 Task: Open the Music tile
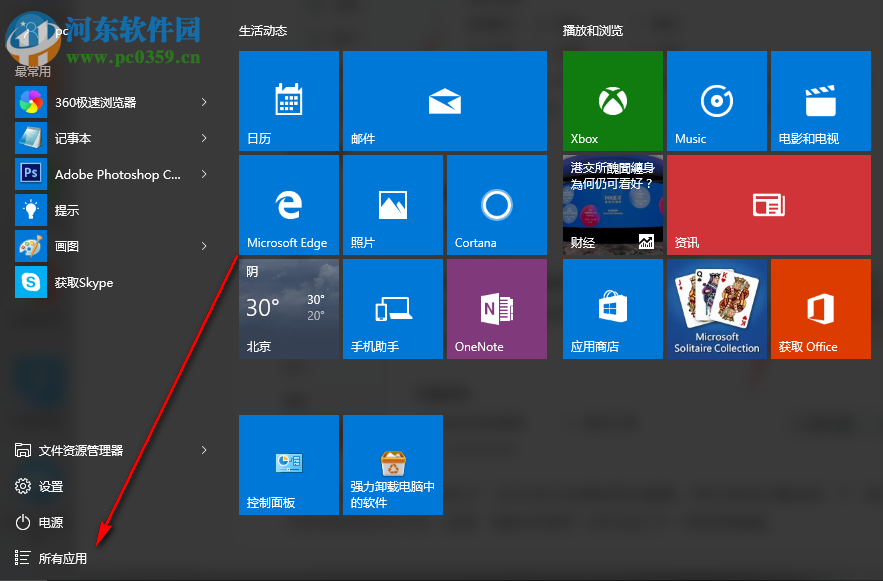click(x=717, y=101)
